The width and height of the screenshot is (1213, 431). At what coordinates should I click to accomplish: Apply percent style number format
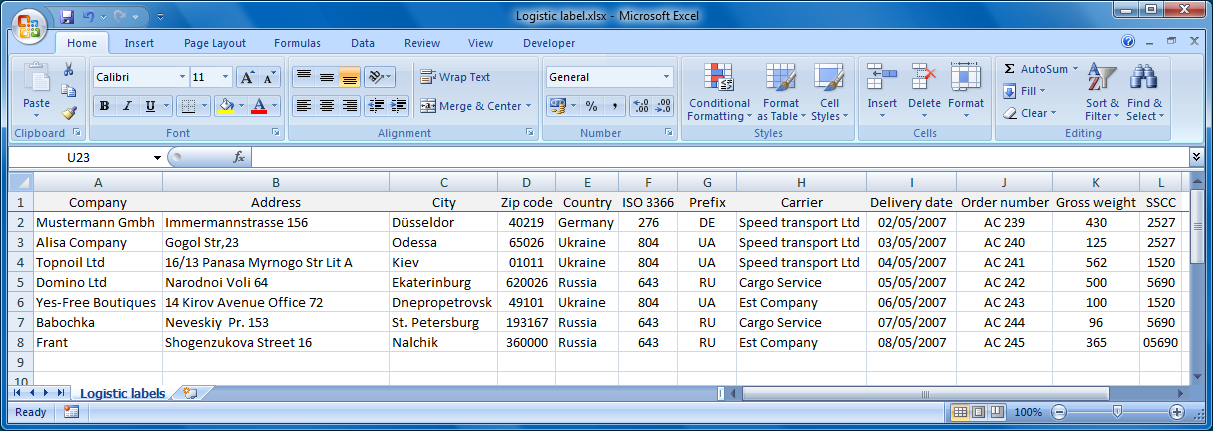pyautogui.click(x=591, y=105)
